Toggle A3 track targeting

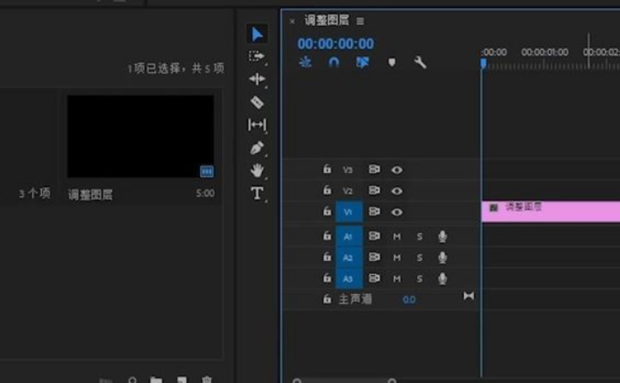(349, 279)
